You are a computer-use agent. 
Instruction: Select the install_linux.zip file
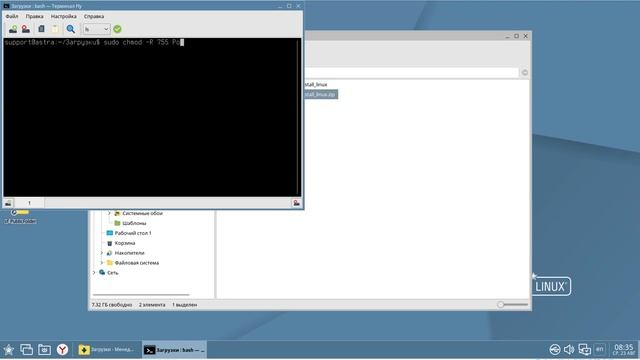(x=320, y=94)
